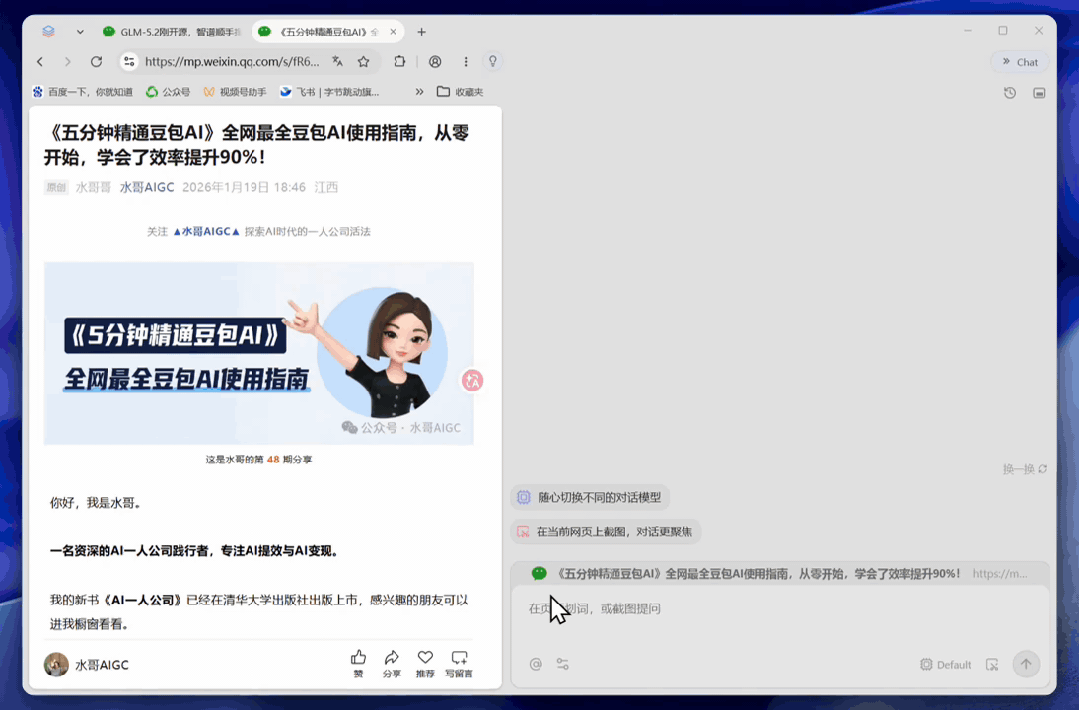Send the message with the up-arrow button

coord(1026,664)
